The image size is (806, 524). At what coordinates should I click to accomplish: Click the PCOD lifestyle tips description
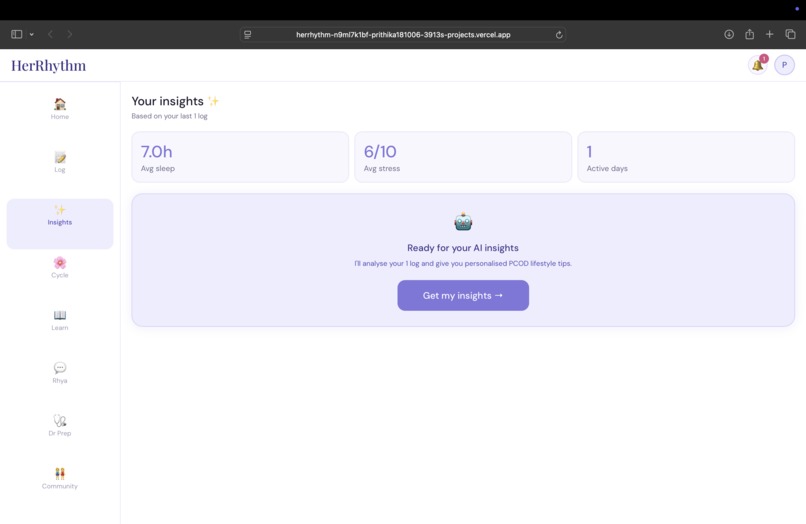(x=463, y=263)
